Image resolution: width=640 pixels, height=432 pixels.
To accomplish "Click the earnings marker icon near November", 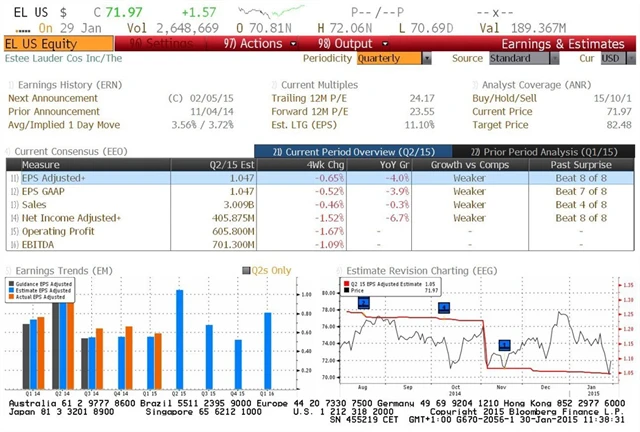I will (505, 345).
